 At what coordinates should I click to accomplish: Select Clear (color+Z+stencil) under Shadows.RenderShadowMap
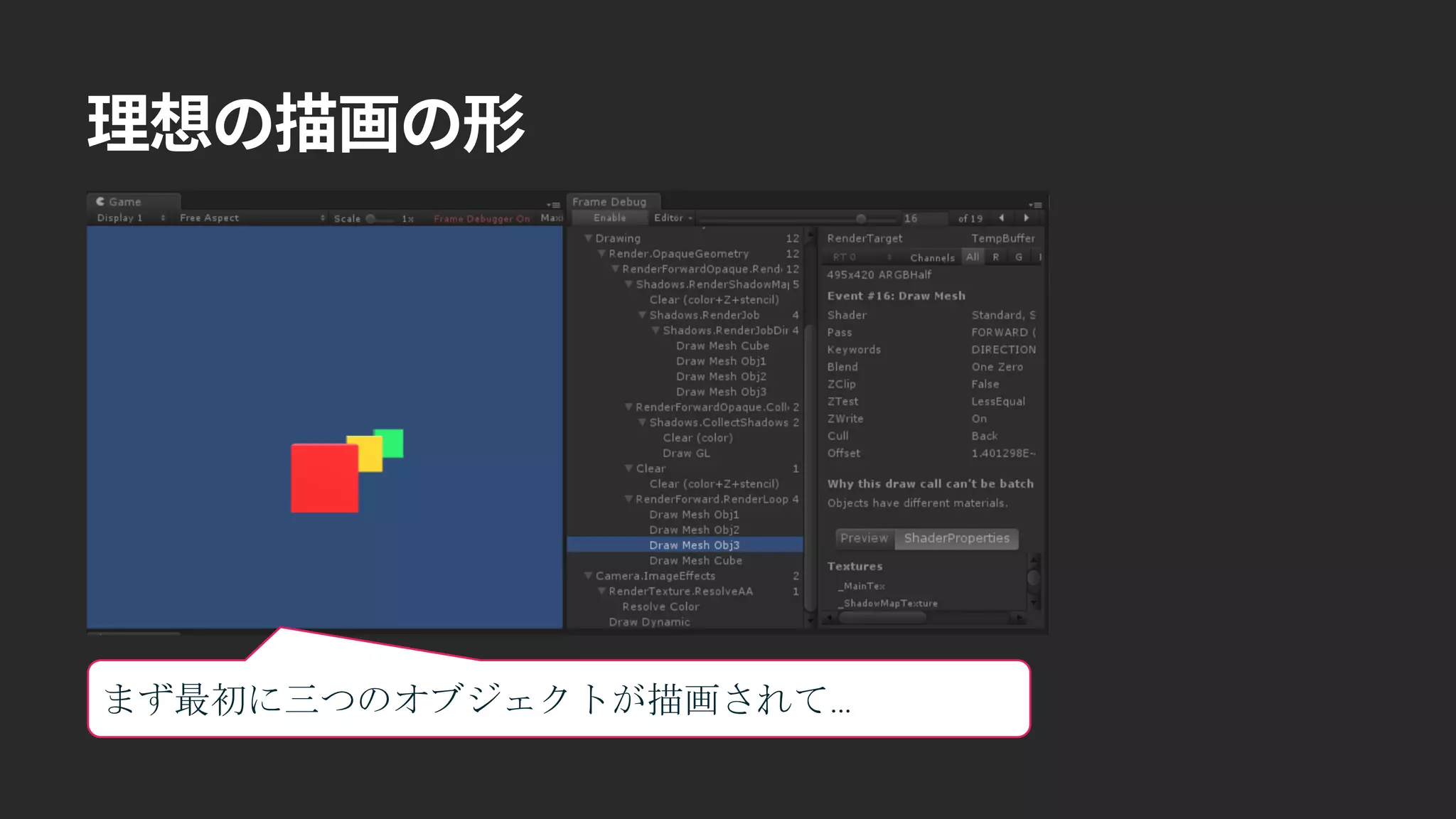pos(714,300)
